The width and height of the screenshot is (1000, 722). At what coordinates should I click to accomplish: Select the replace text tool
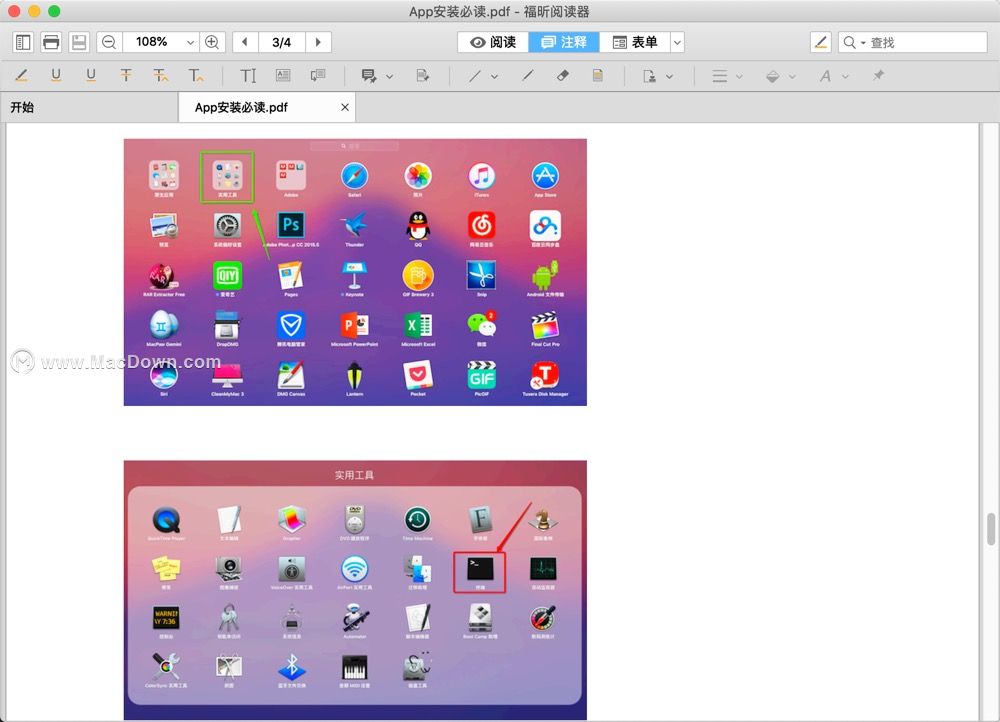(161, 76)
